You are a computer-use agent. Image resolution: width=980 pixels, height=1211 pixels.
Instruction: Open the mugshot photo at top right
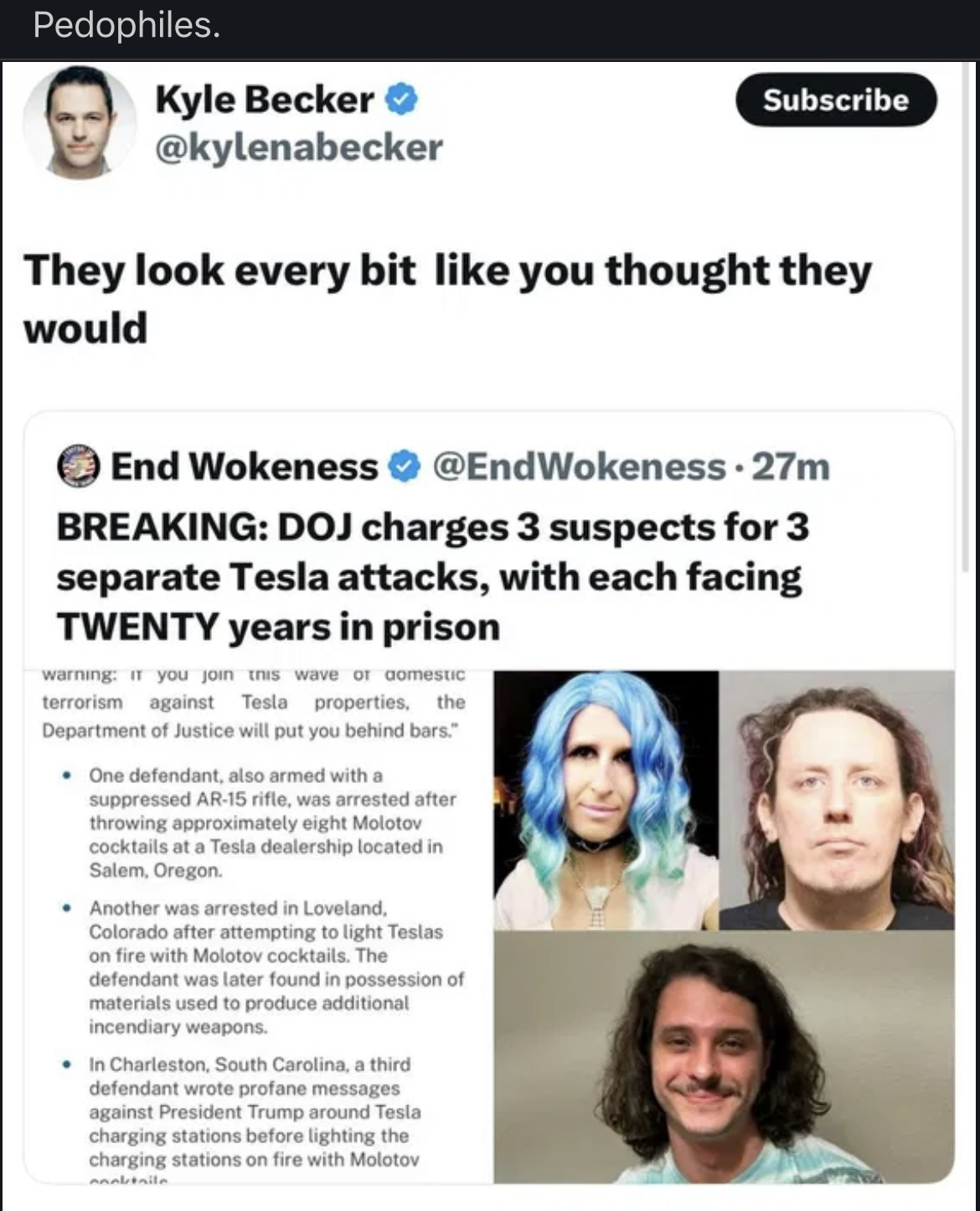click(x=837, y=800)
